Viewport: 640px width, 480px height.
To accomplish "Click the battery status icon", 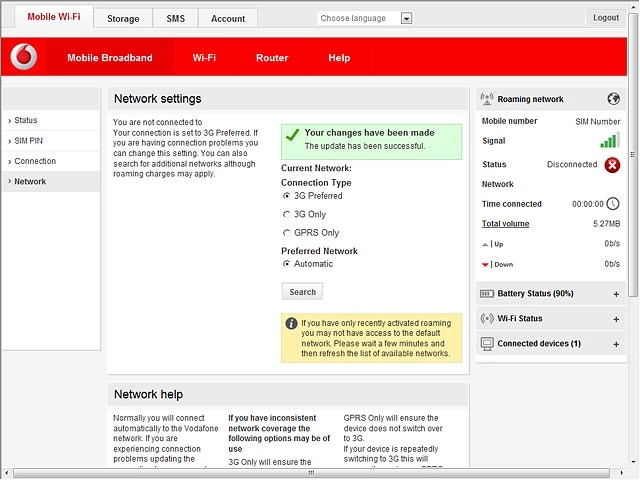I will (x=487, y=293).
